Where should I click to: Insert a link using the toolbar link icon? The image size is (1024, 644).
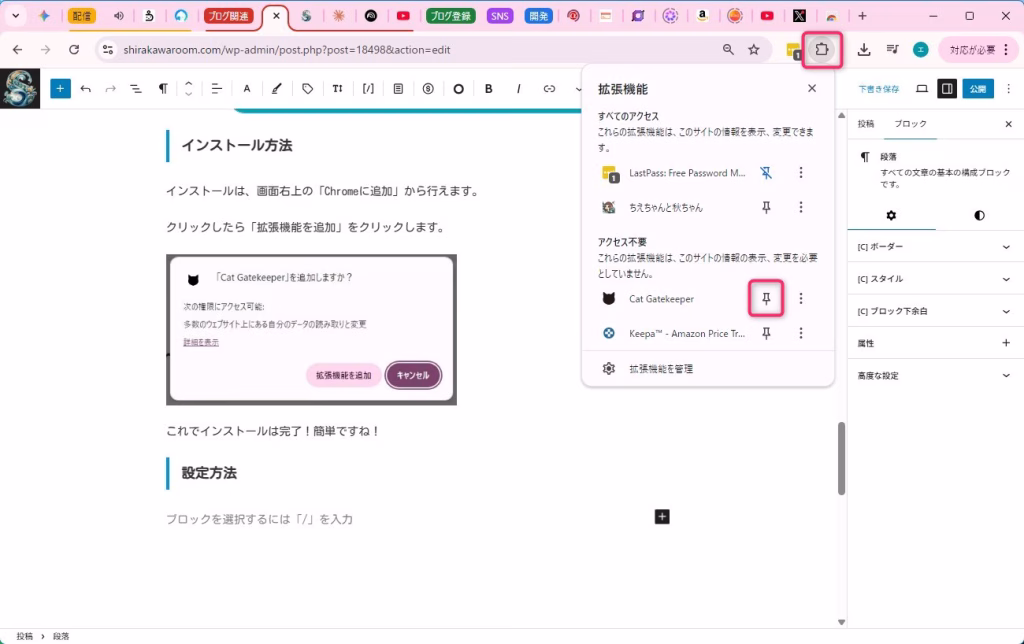[x=549, y=89]
